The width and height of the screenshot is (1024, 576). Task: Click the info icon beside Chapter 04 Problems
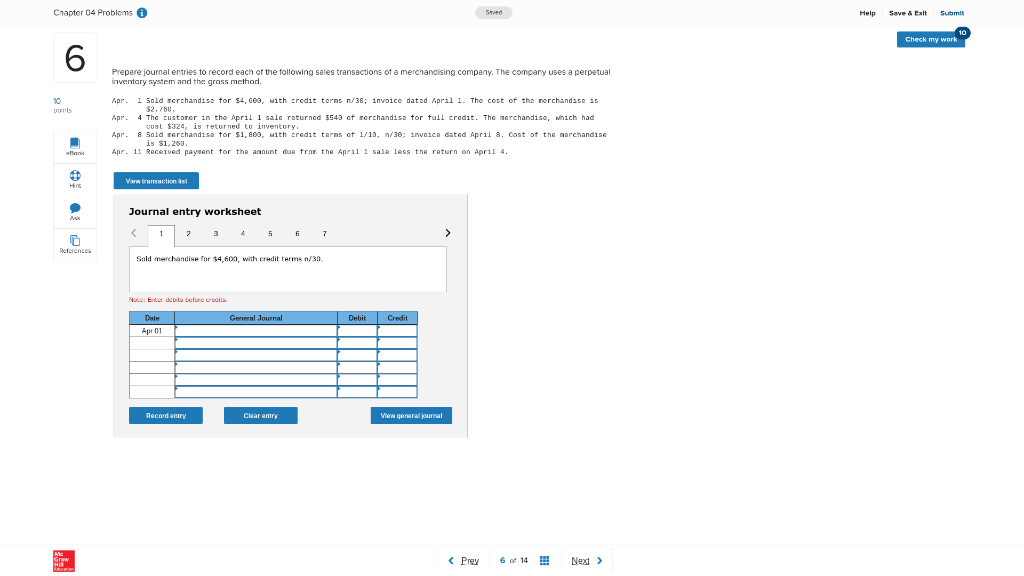140,13
